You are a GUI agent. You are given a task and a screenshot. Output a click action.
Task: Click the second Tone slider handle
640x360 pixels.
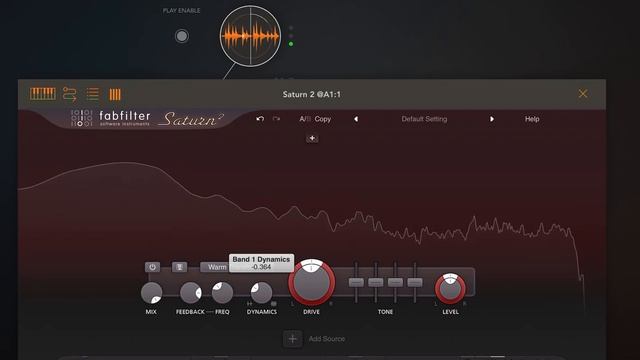pos(376,282)
